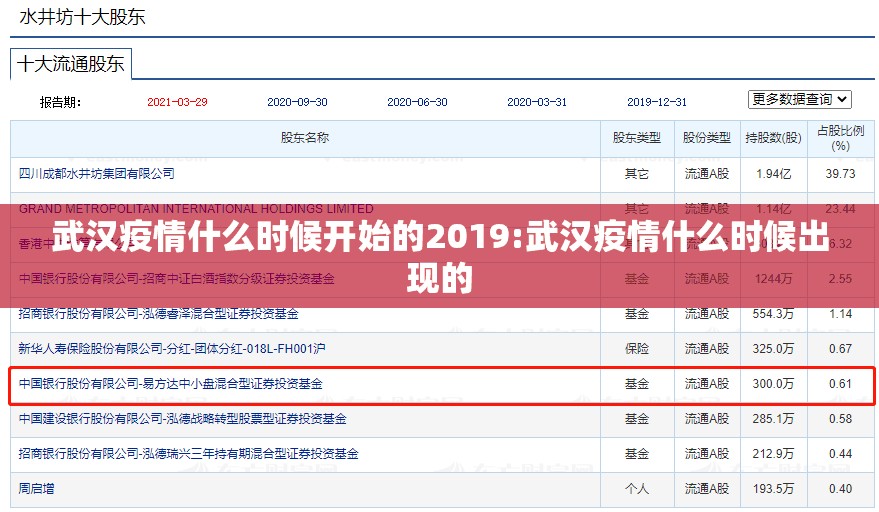The image size is (879, 512).
Task: Switch to report period 2020-03-31
Action: (537, 102)
